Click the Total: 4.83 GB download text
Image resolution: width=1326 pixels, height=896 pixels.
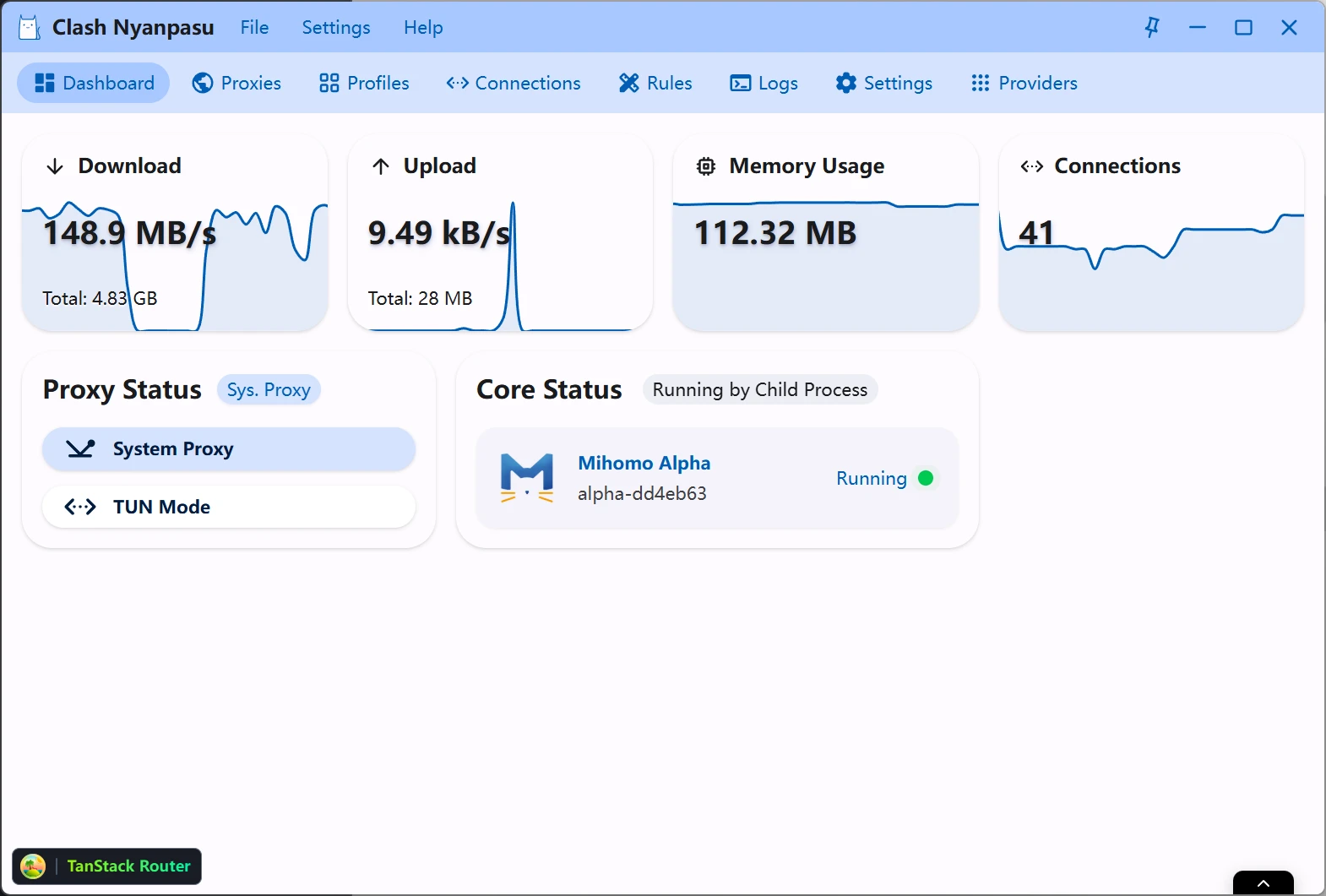click(x=100, y=298)
